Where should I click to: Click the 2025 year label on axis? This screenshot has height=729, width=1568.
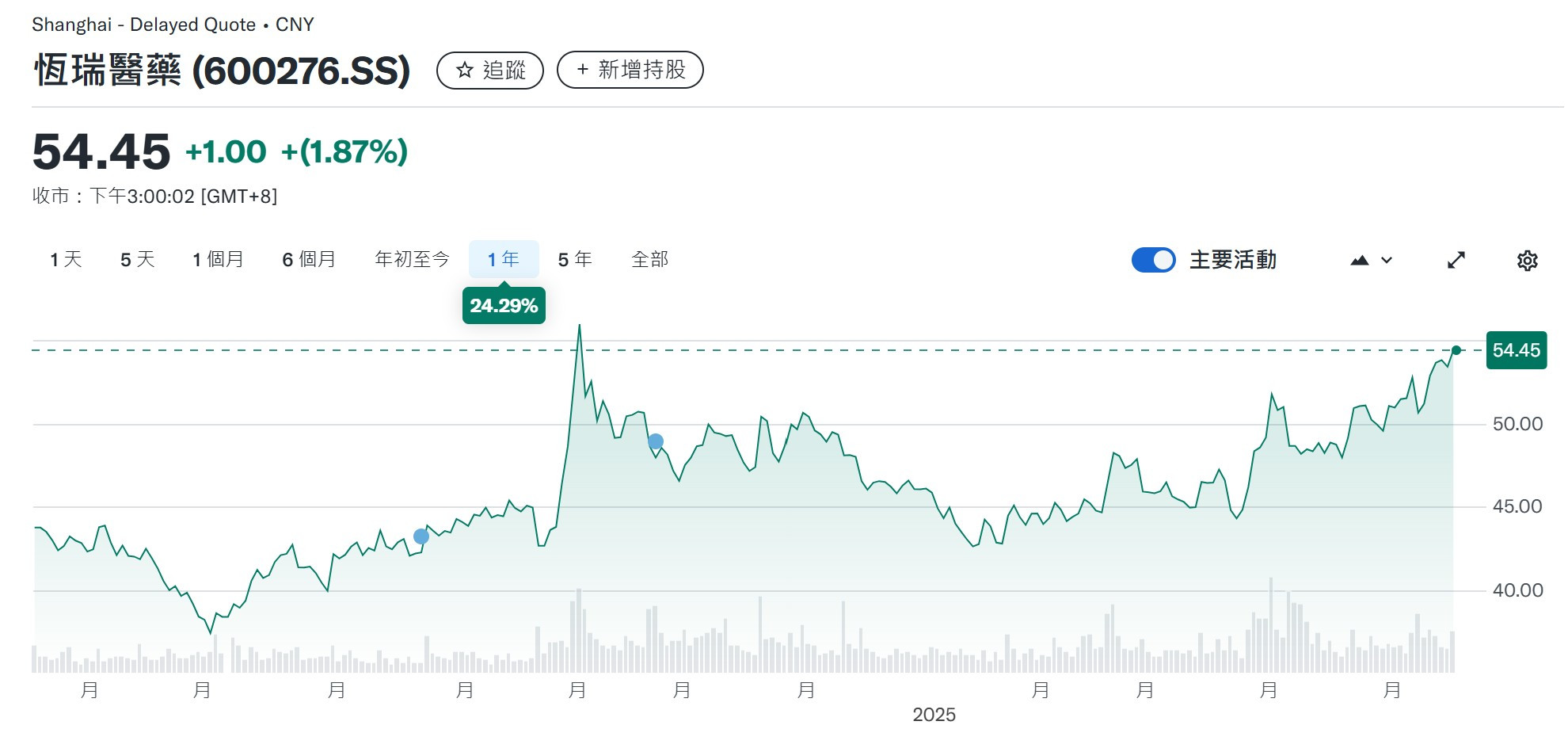934,715
